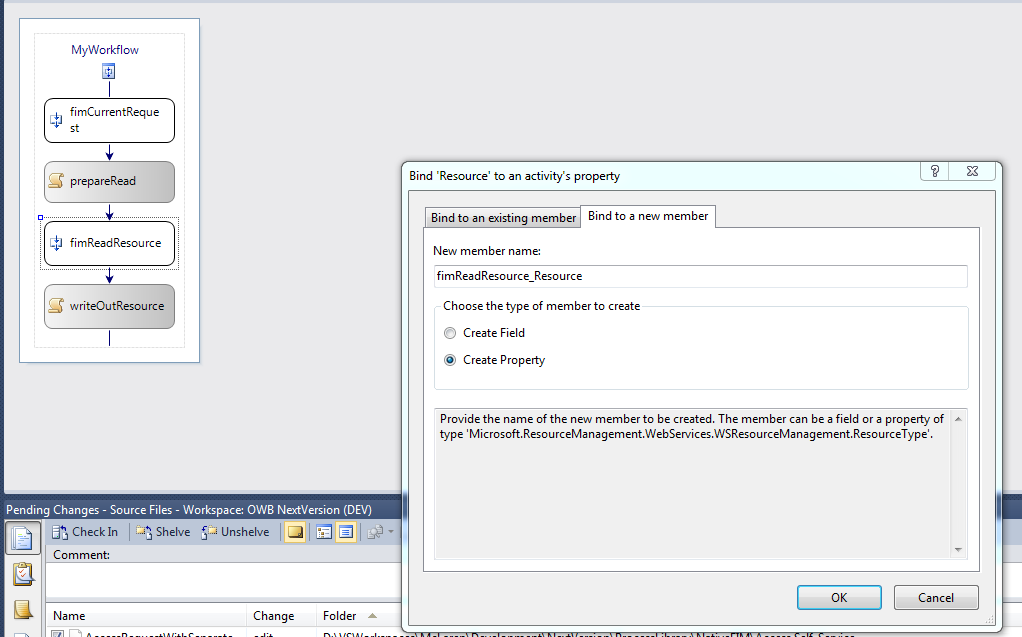This screenshot has width=1022, height=637.
Task: Sort by the Change column header
Action: [281, 615]
